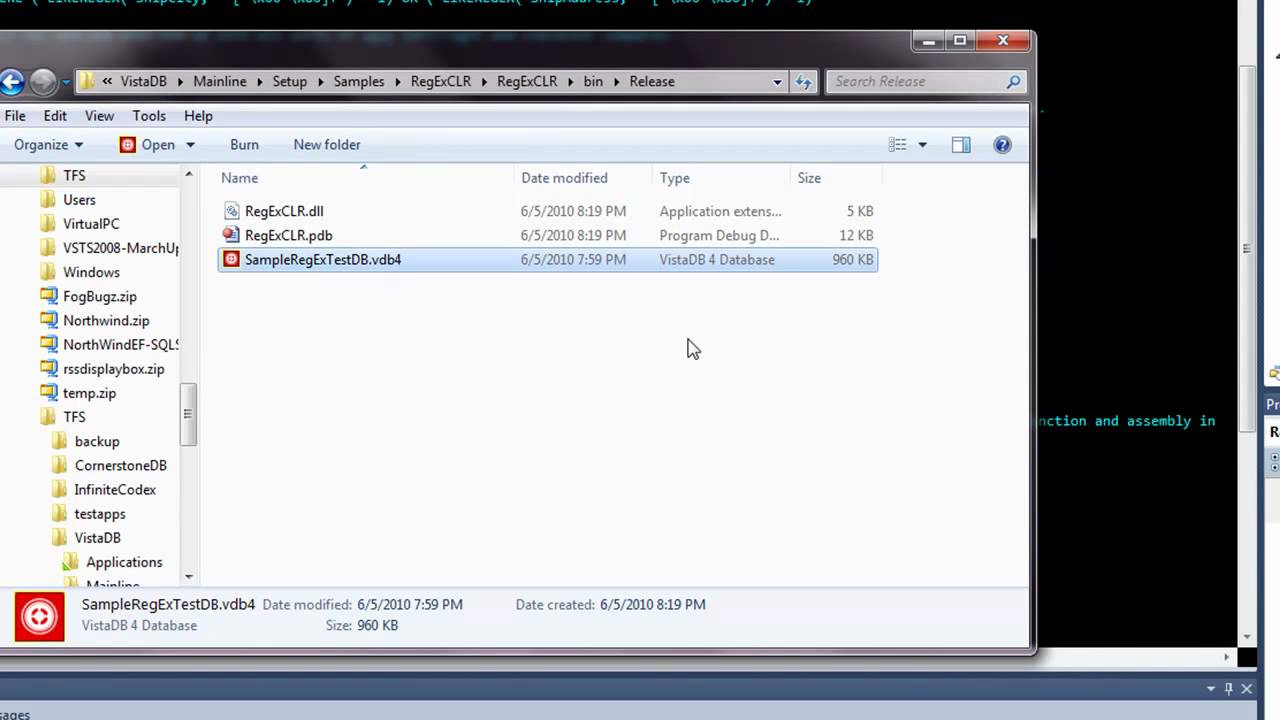This screenshot has width=1280, height=720.
Task: Select the InfiniteCodex folder in tree
Action: pos(115,490)
